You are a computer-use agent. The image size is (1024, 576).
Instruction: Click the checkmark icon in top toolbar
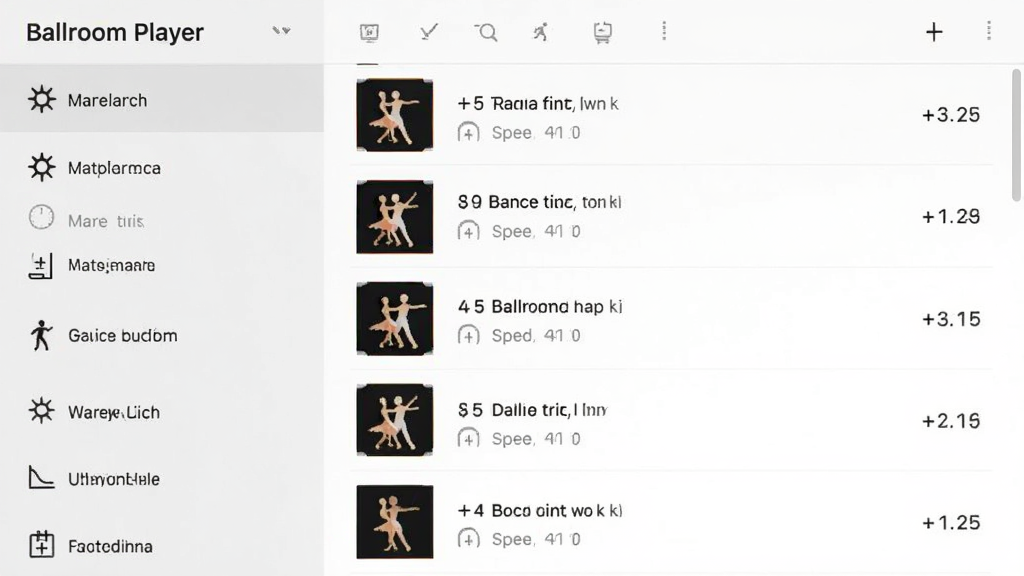pyautogui.click(x=428, y=31)
